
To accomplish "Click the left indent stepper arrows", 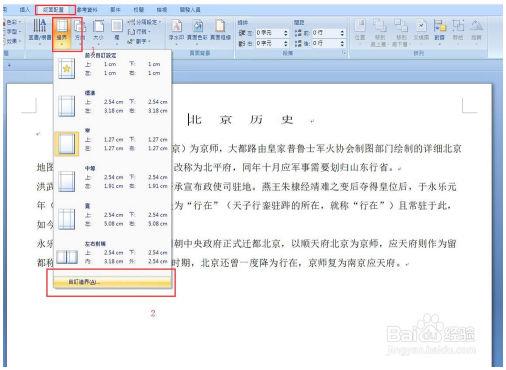I will (286, 33).
